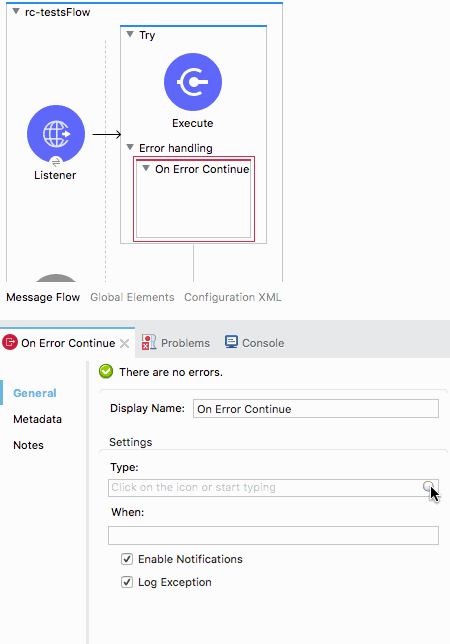Select the On Error Continue properties tab
Image resolution: width=450 pixels, height=644 pixels.
[68, 343]
